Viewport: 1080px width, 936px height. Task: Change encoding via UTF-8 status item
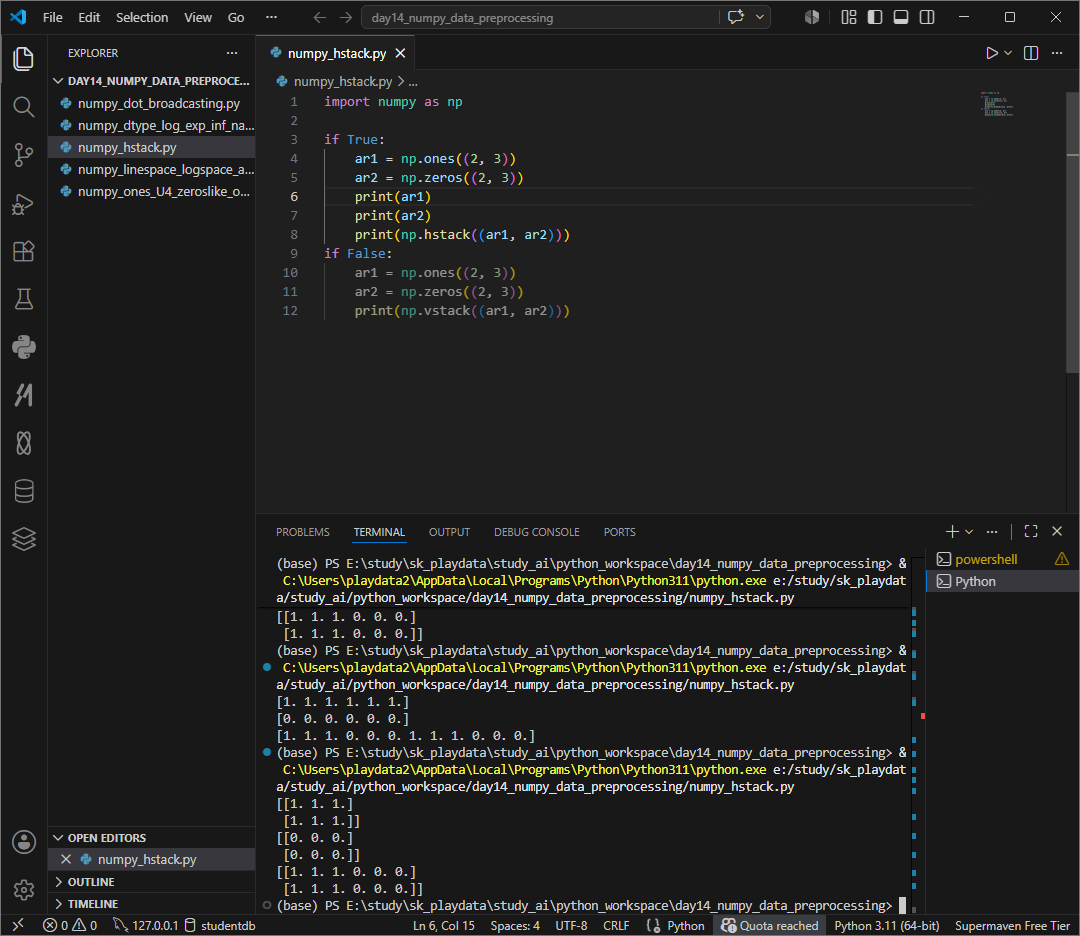click(571, 925)
